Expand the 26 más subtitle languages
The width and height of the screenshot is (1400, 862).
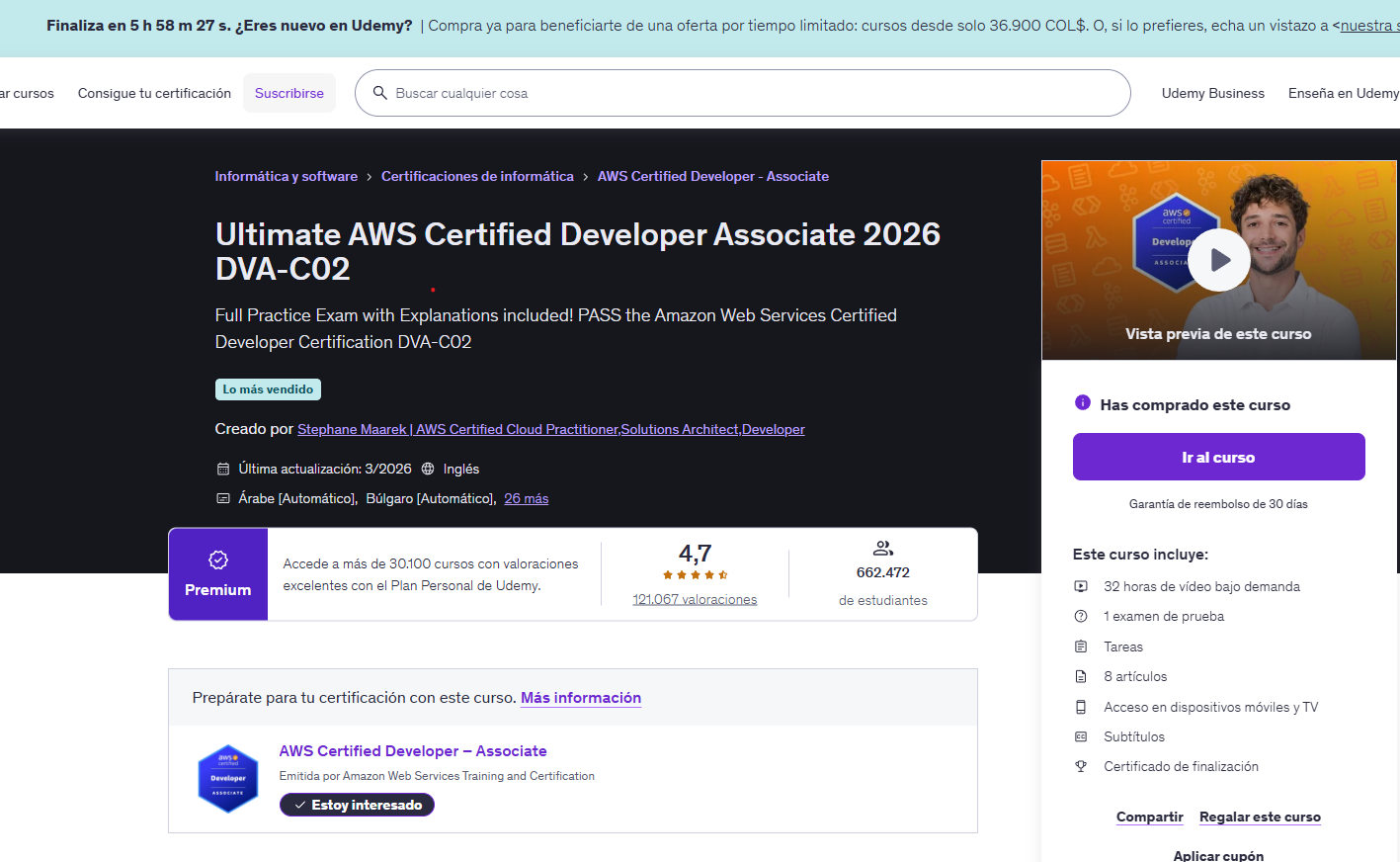[x=527, y=498]
